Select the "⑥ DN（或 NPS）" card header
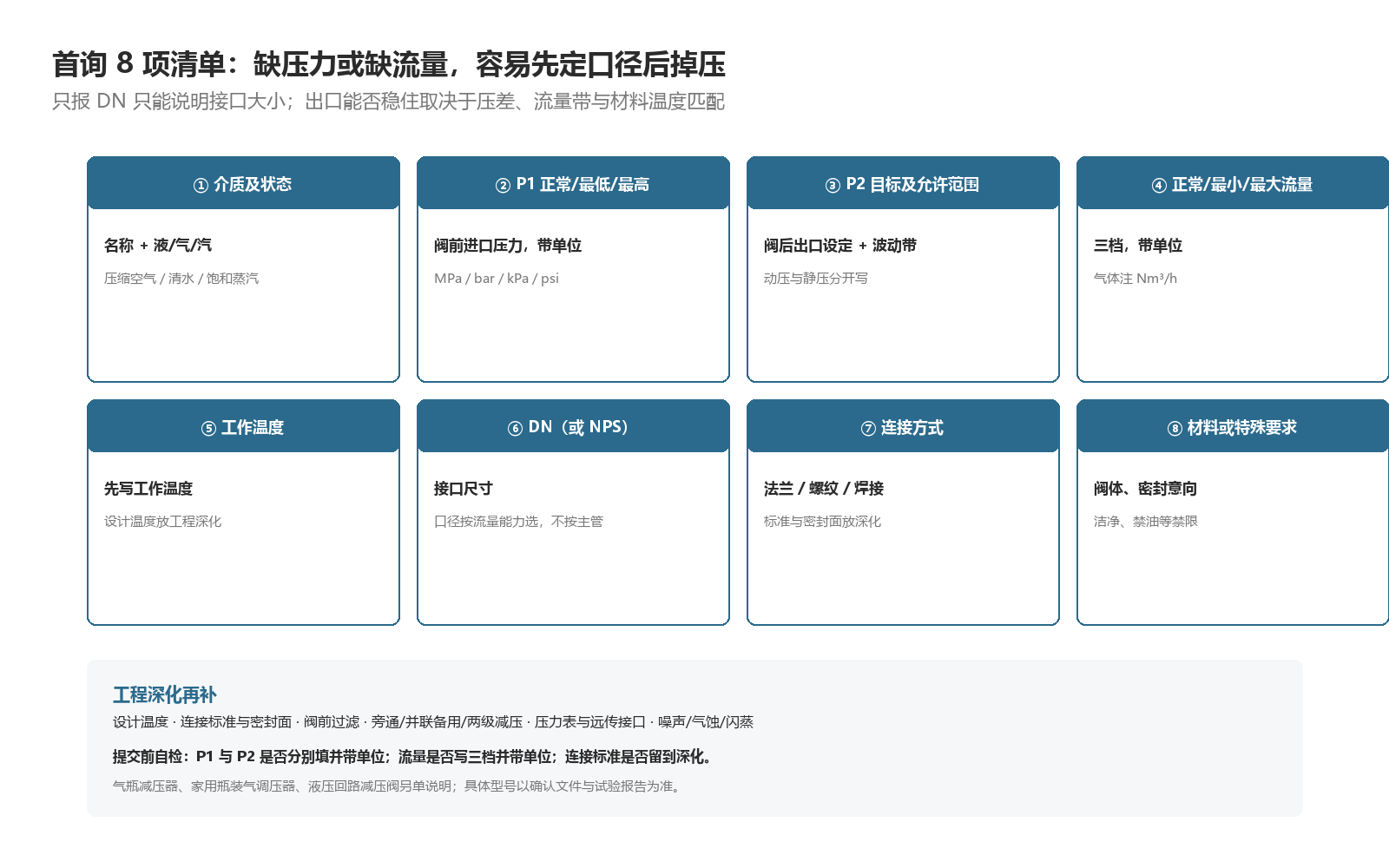This screenshot has width=1389, height=868. 573,426
